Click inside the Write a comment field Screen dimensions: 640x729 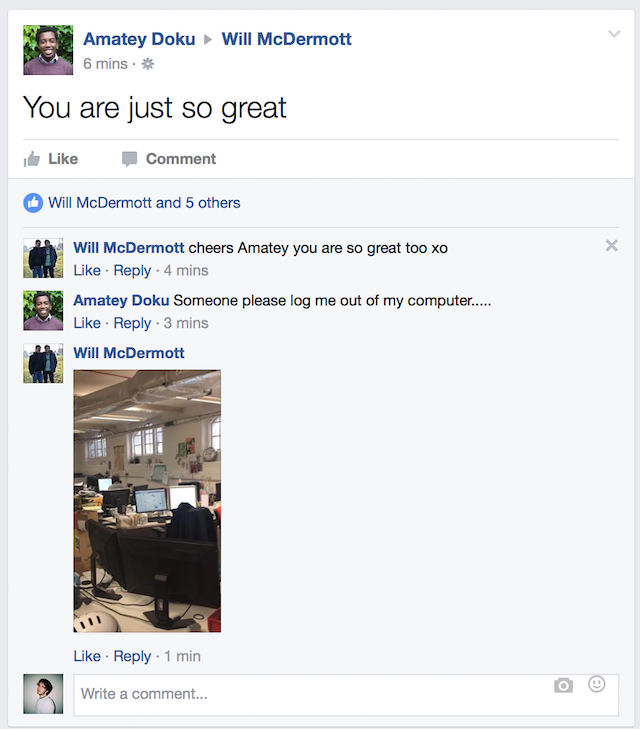click(x=346, y=695)
